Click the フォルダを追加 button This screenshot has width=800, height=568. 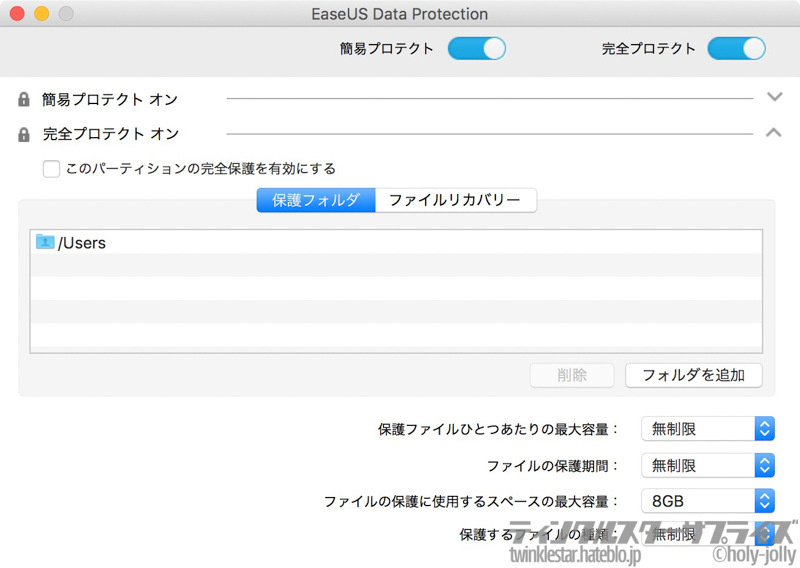point(694,375)
